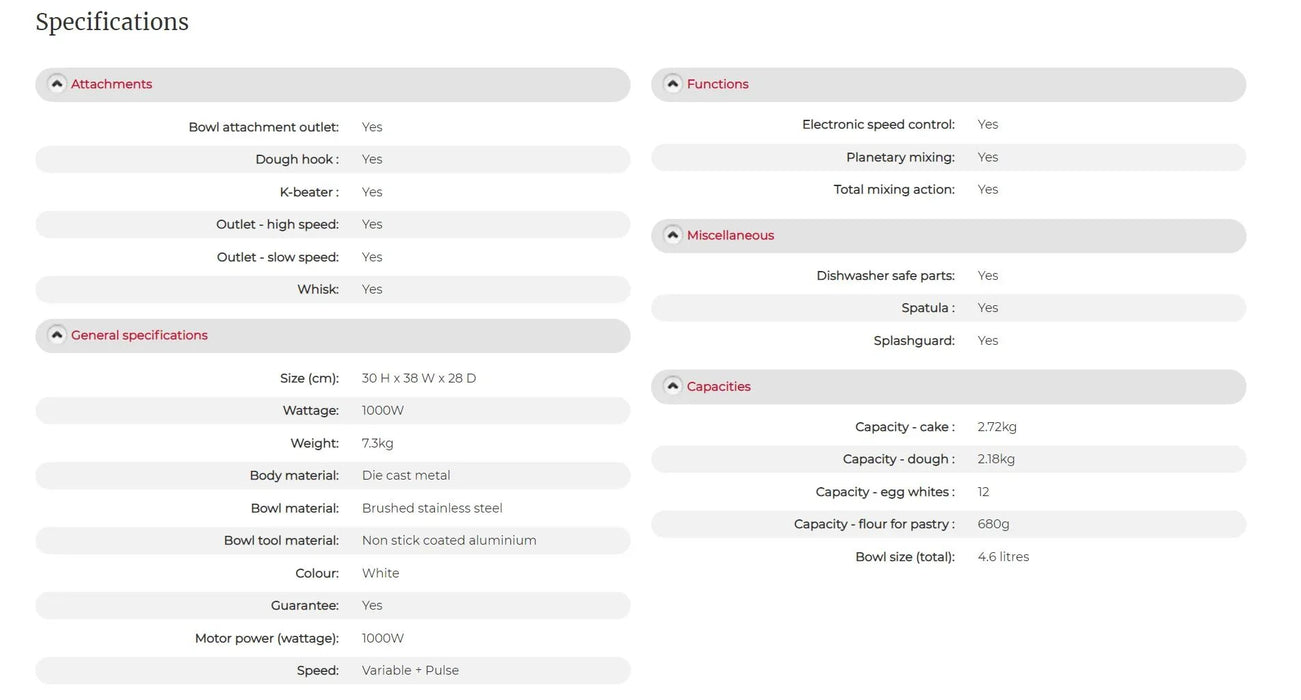Click the Variable + Pulse speed value
This screenshot has height=700, width=1301.
click(410, 670)
